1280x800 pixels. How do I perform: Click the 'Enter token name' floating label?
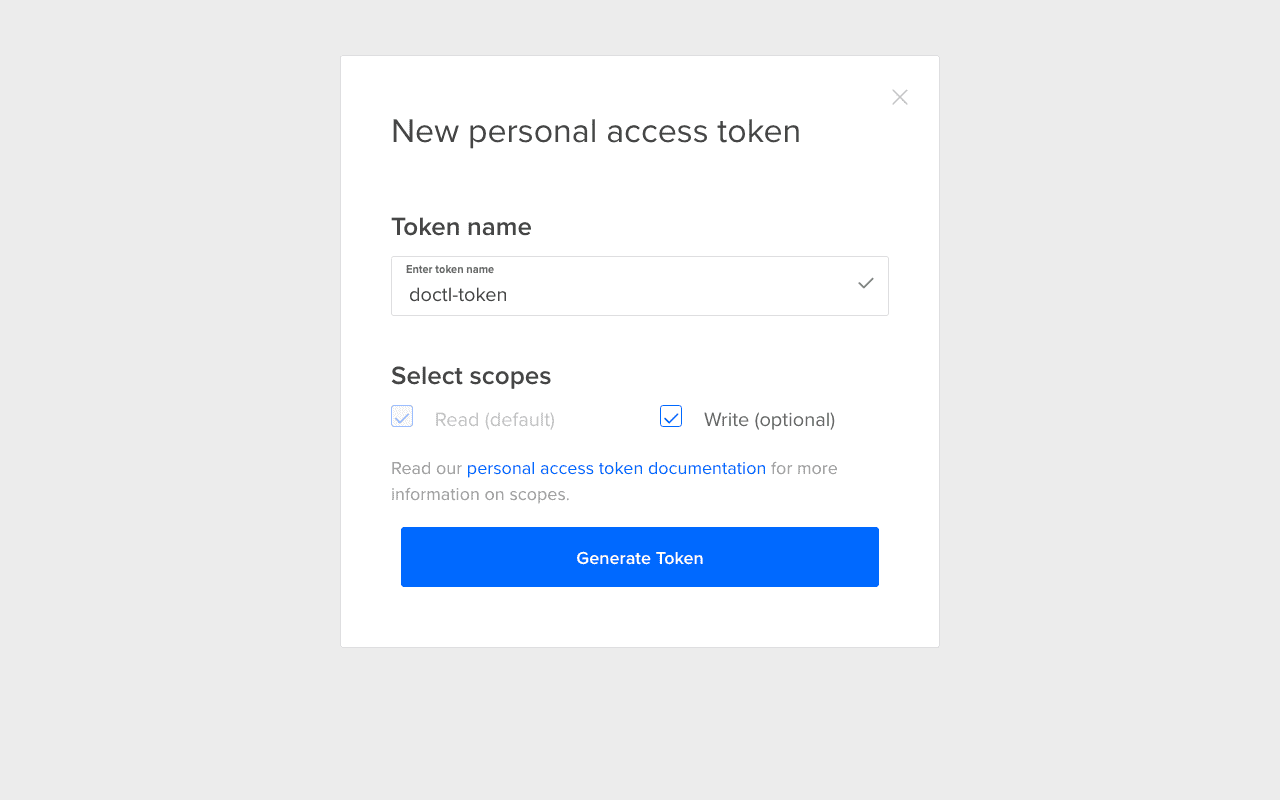pos(450,270)
